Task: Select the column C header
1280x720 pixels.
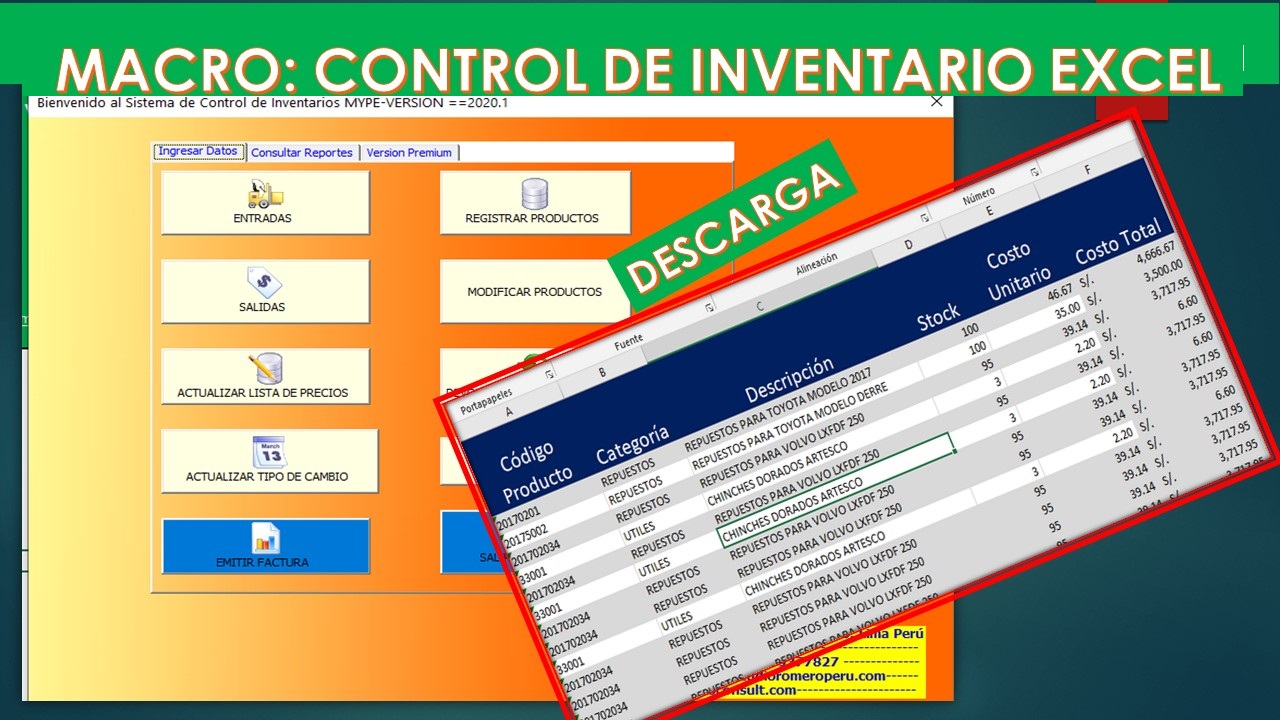Action: point(760,306)
